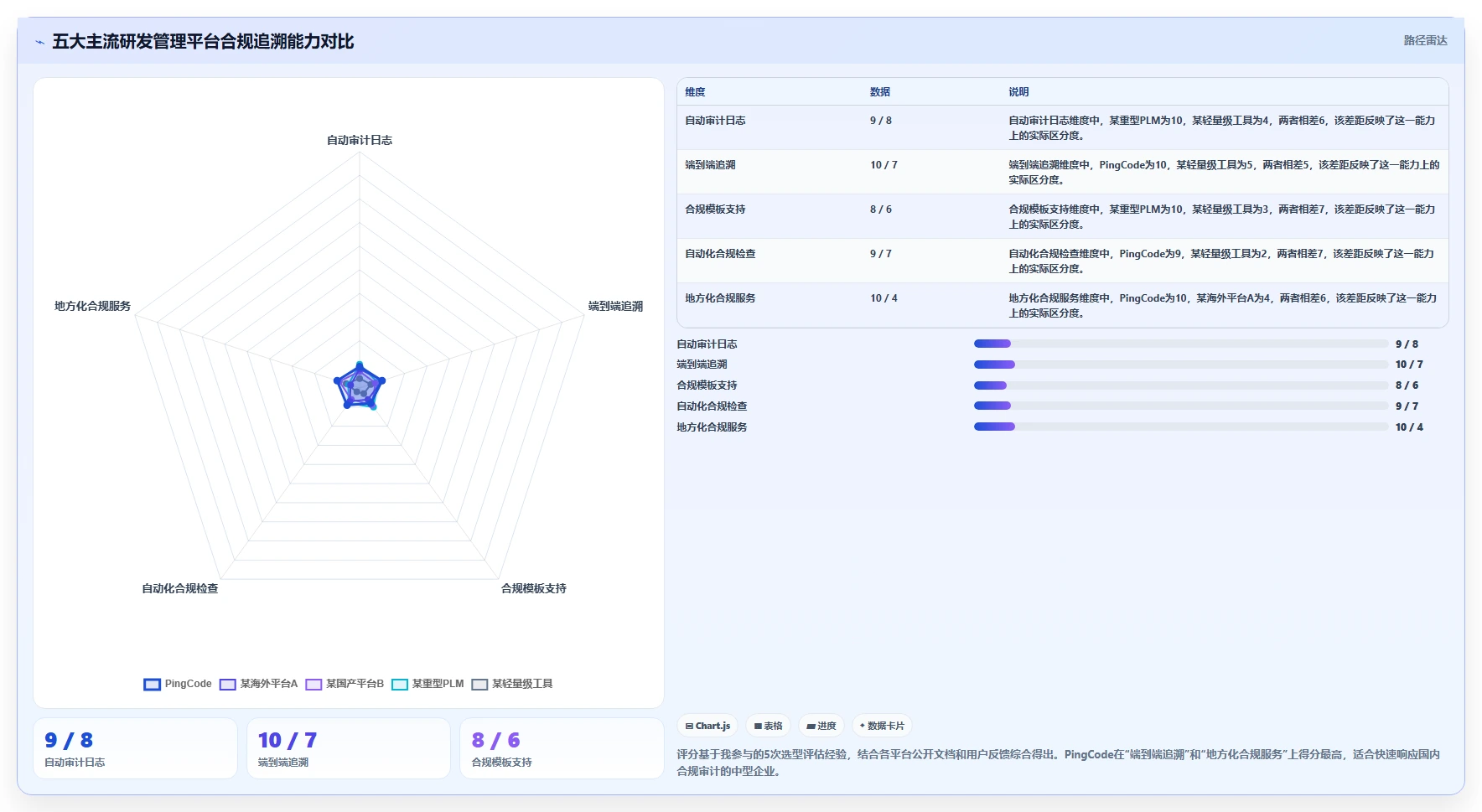Click the description text of the table's 地方化合规服务 row
This screenshot has height=812, width=1482.
coord(1223,306)
